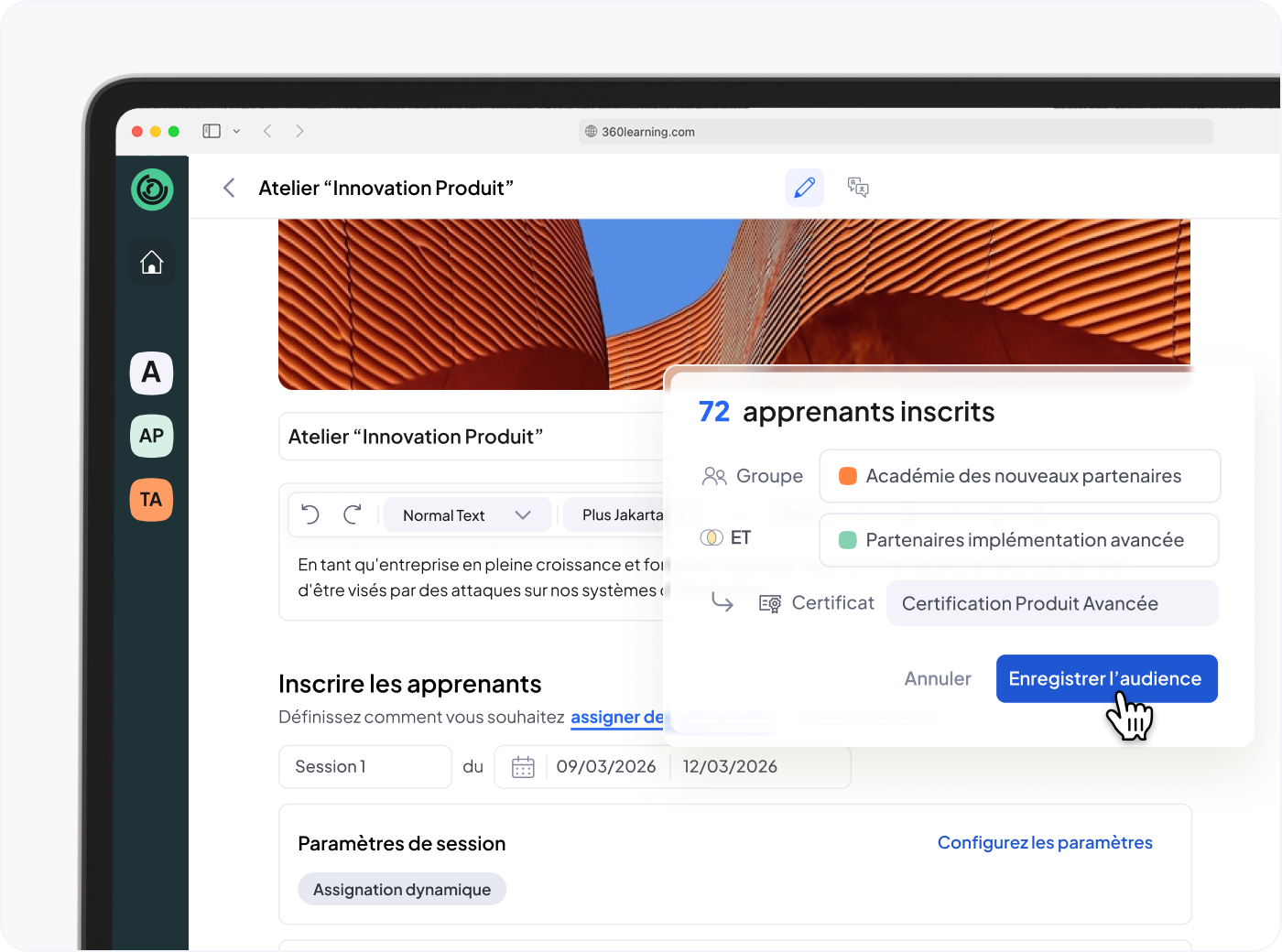Open the calendar icon date picker
Image resolution: width=1282 pixels, height=952 pixels.
pyautogui.click(x=523, y=767)
